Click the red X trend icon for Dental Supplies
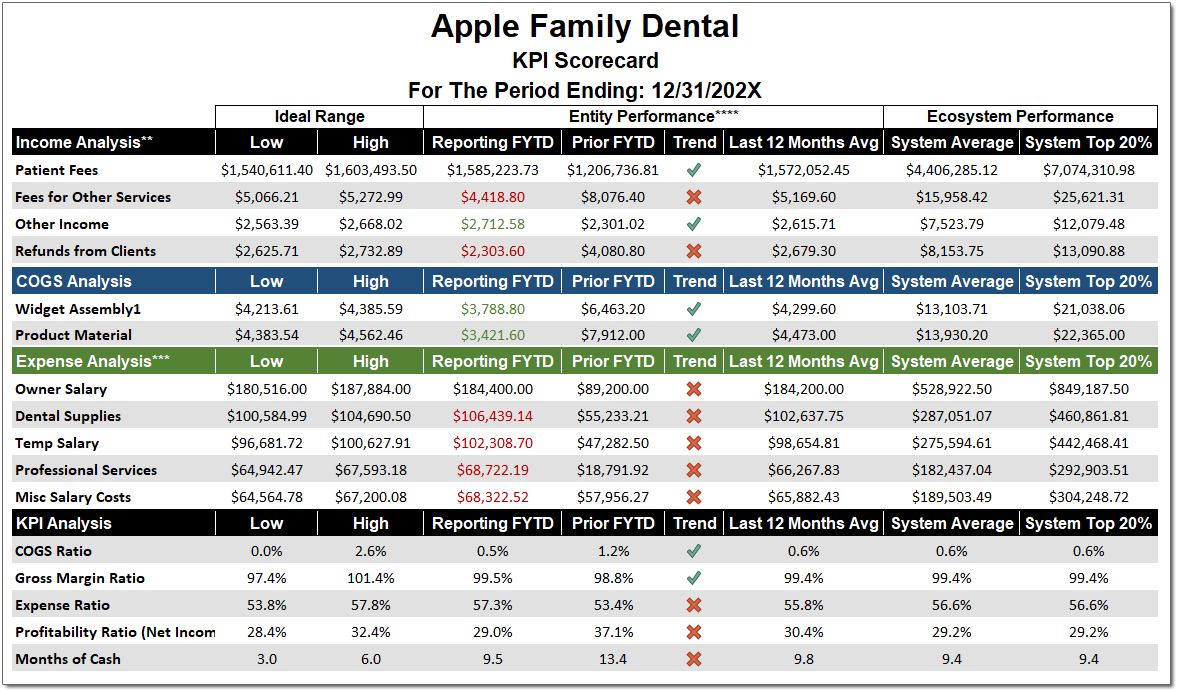This screenshot has width=1177, height=691. pos(694,416)
